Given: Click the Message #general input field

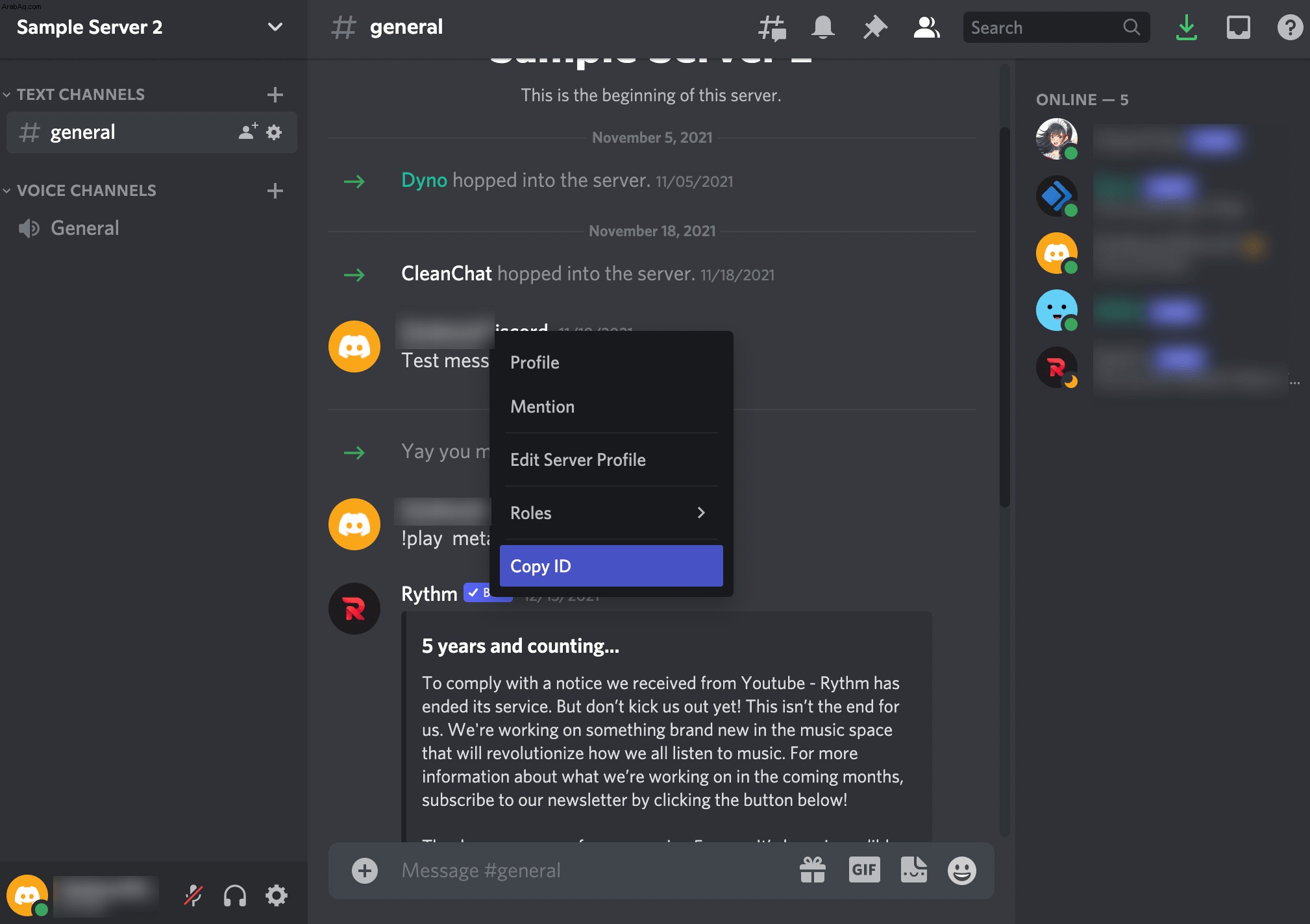Looking at the screenshot, I should click(591, 871).
